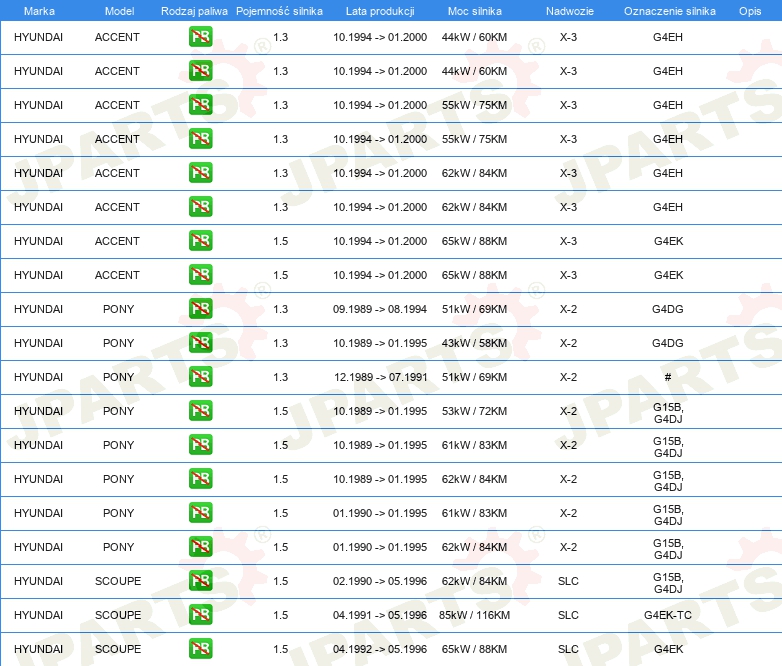Image resolution: width=782 pixels, height=666 pixels.
Task: Click HYUNDAI in the 85kW / 116KM row
Action: [x=38, y=615]
